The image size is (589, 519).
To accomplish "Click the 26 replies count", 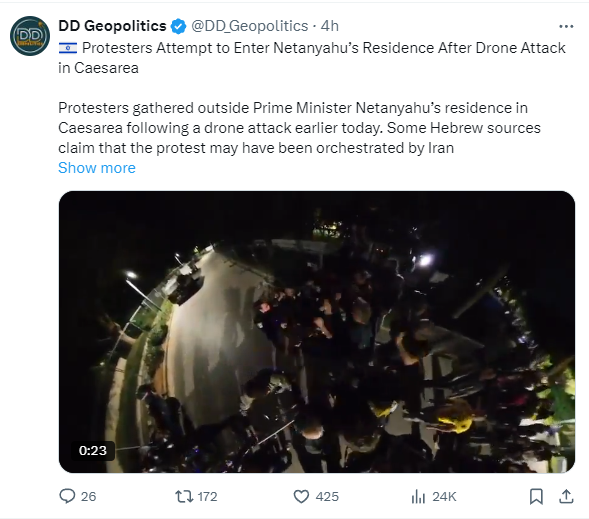I will click(89, 496).
